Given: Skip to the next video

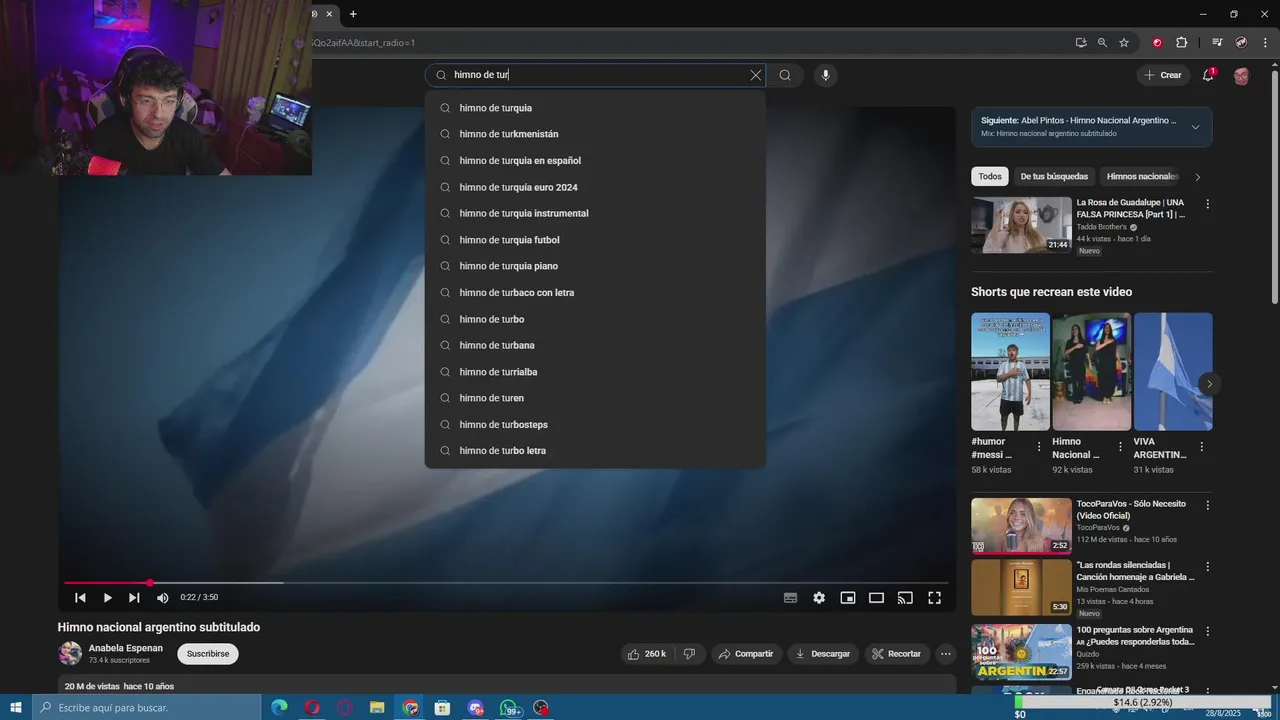Looking at the screenshot, I should [134, 598].
